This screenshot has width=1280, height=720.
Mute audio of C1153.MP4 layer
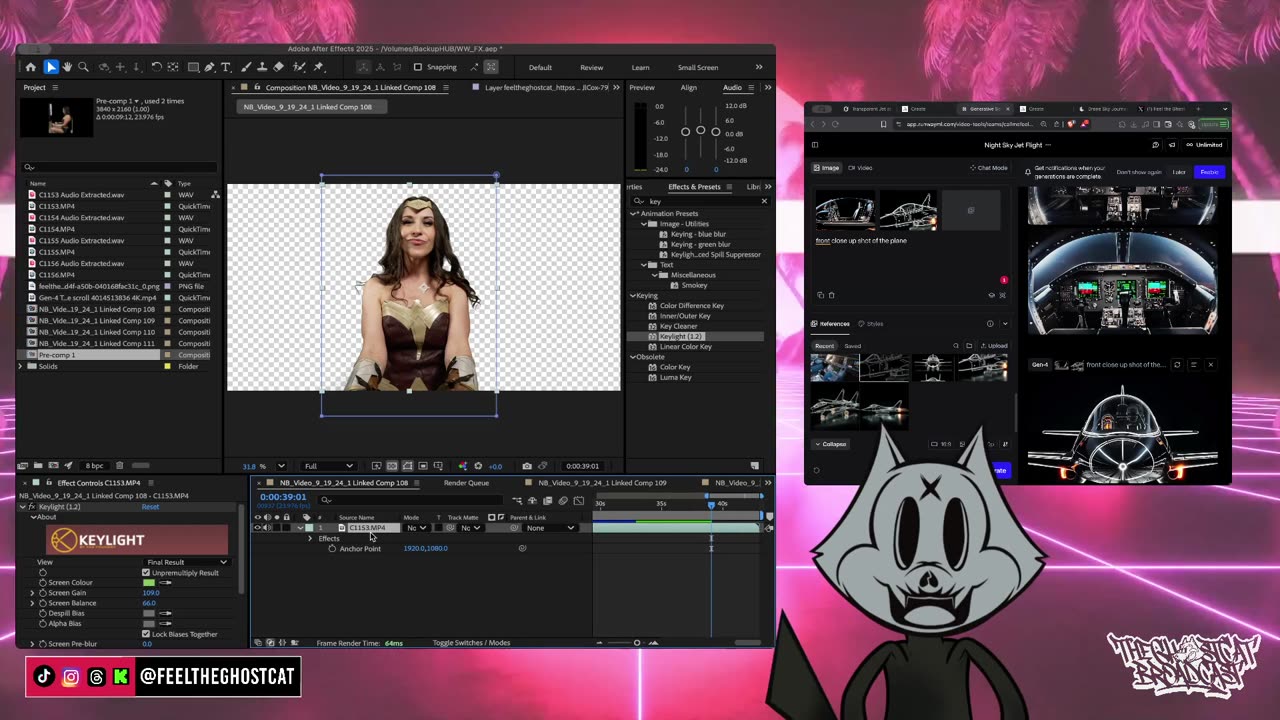[267, 528]
